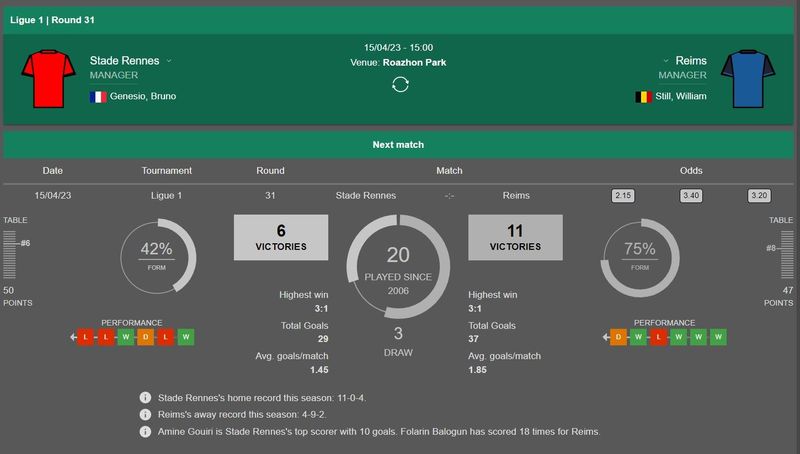The image size is (800, 454).
Task: Click Reims in the match row
Action: (516, 195)
